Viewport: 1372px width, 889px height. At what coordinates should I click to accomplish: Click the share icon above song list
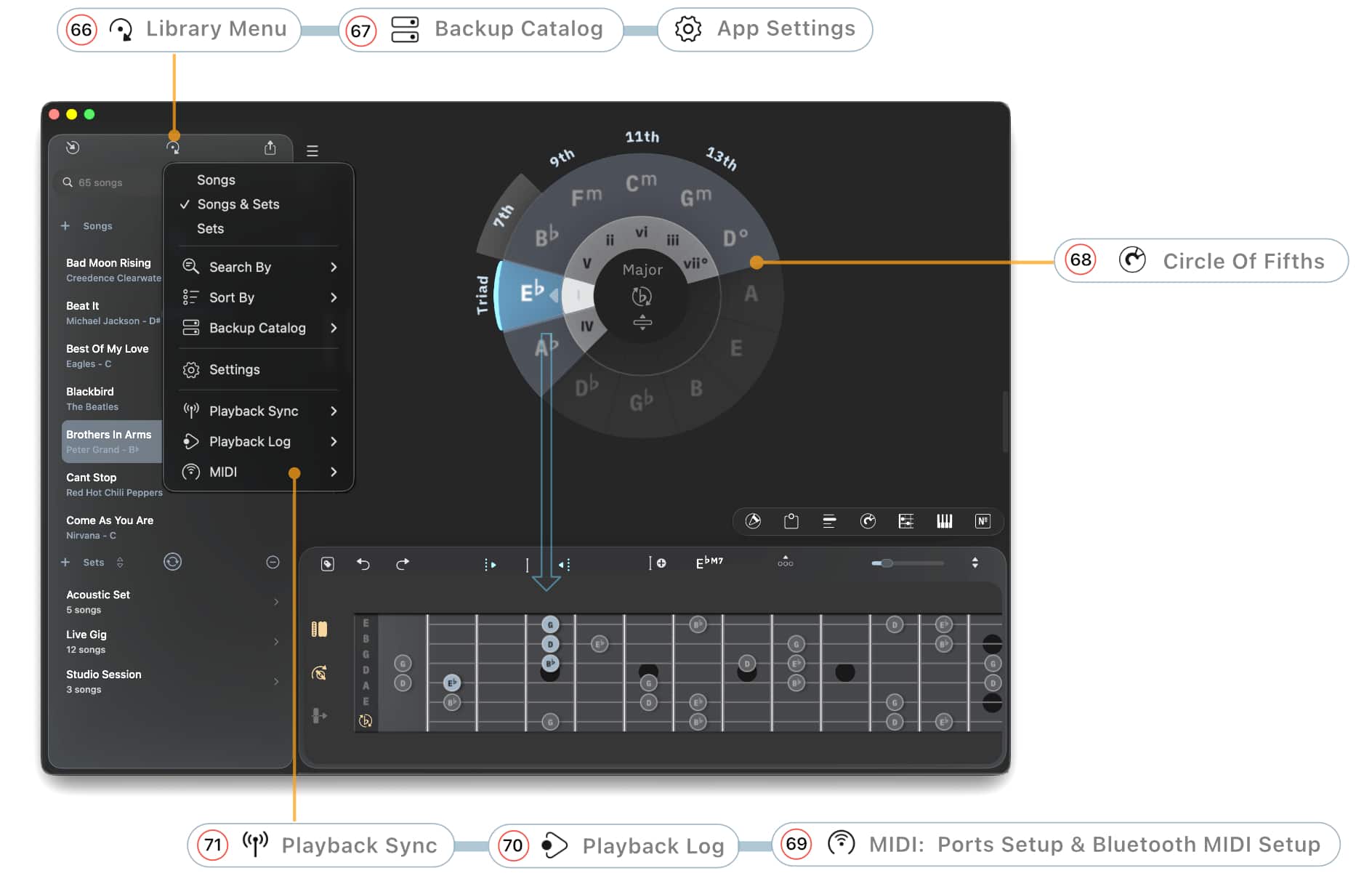coord(270,148)
